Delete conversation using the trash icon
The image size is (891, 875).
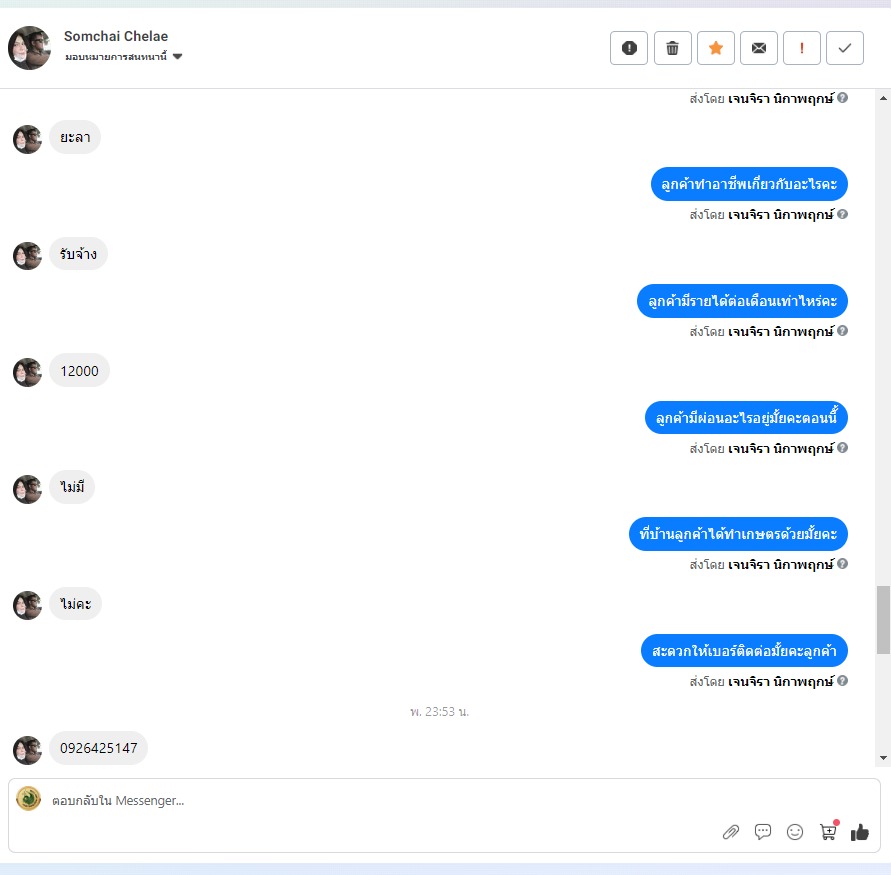point(672,48)
